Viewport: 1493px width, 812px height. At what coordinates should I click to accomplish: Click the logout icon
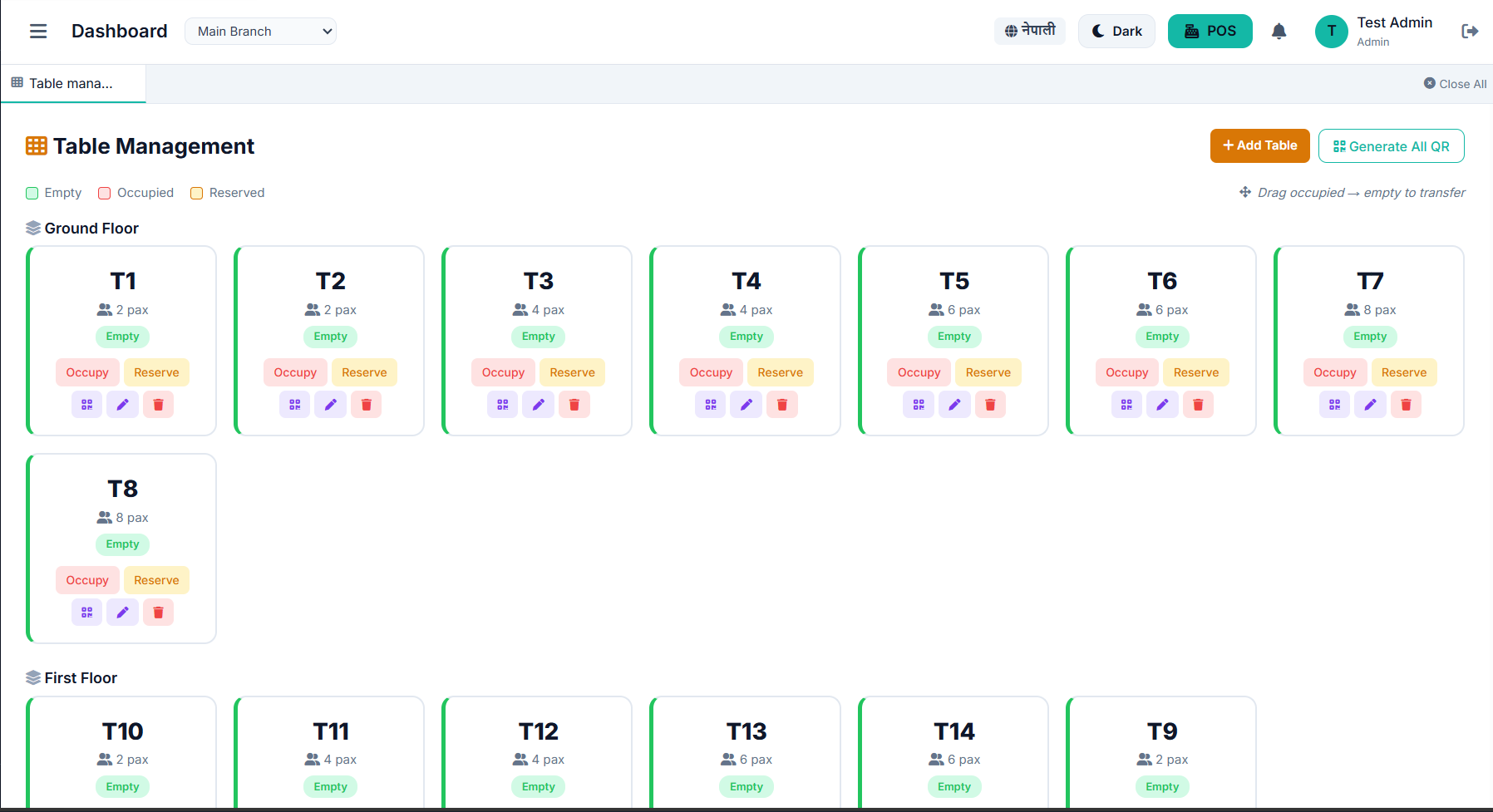[1470, 32]
